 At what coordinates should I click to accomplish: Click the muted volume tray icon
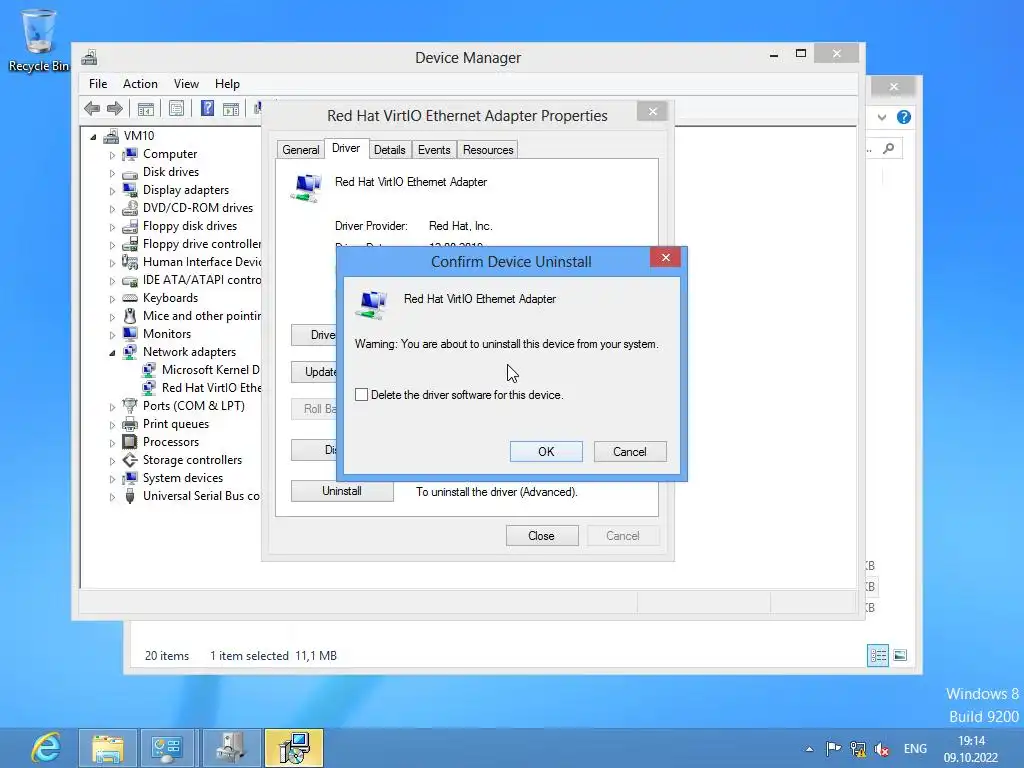(x=882, y=749)
